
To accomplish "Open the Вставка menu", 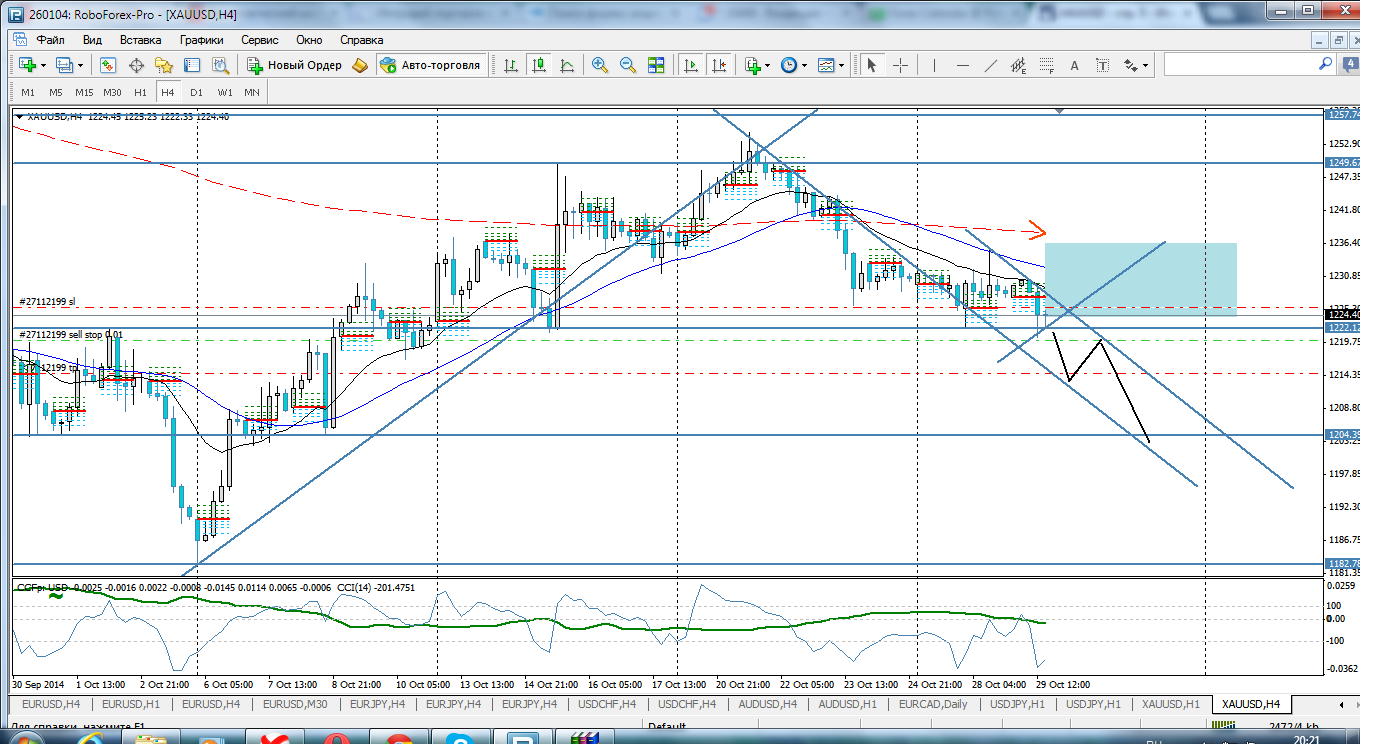I will click(140, 40).
